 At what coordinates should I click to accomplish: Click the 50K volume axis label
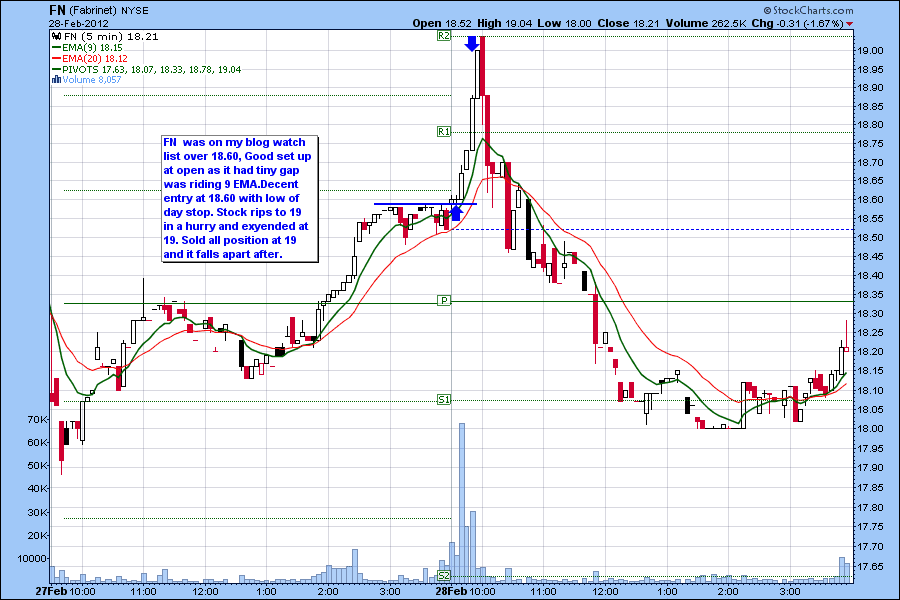[37, 465]
